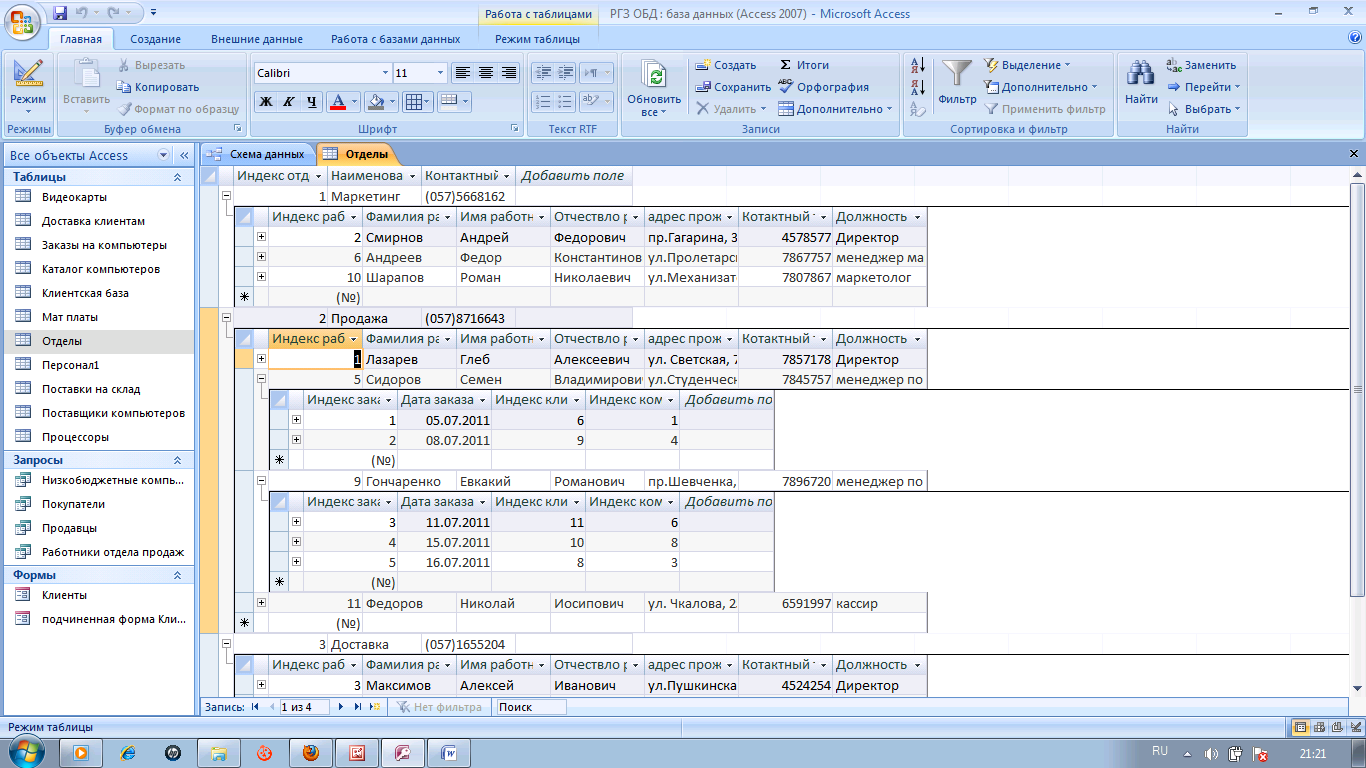Open the Внешние данные ribbon tab
Image resolution: width=1366 pixels, height=768 pixels.
click(x=256, y=39)
